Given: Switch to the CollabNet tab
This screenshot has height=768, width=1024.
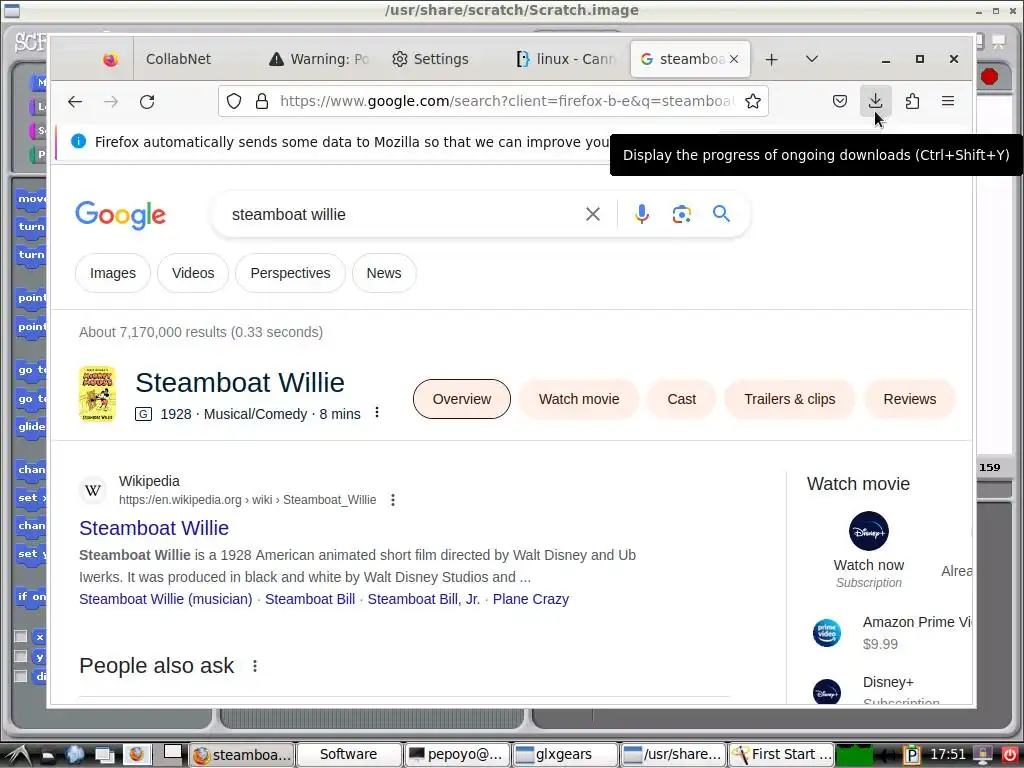Looking at the screenshot, I should click(178, 59).
